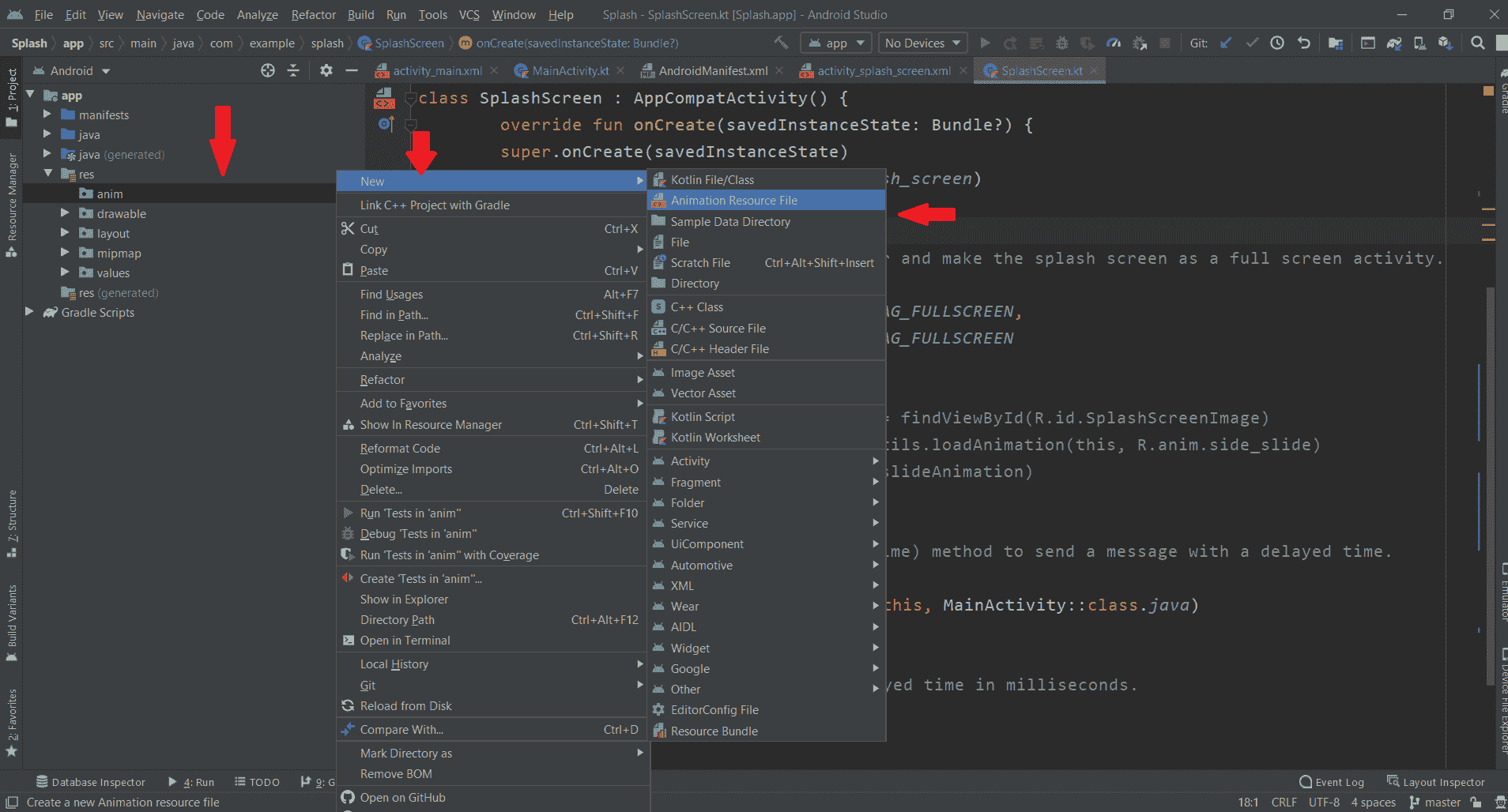Open the No Devices dropdown
Screen dimensions: 1508x812
pyautogui.click(x=922, y=43)
